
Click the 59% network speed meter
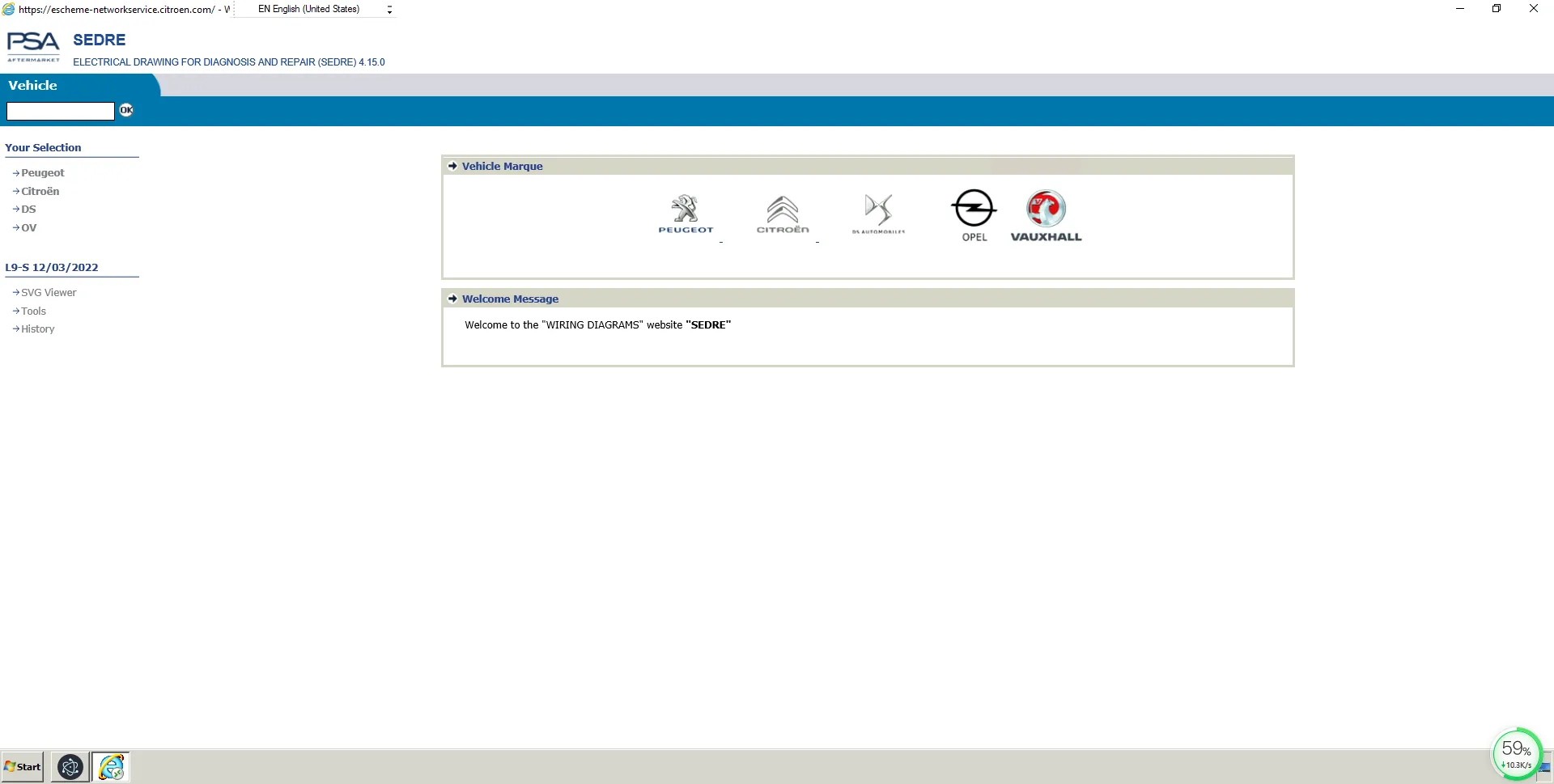tap(1516, 754)
